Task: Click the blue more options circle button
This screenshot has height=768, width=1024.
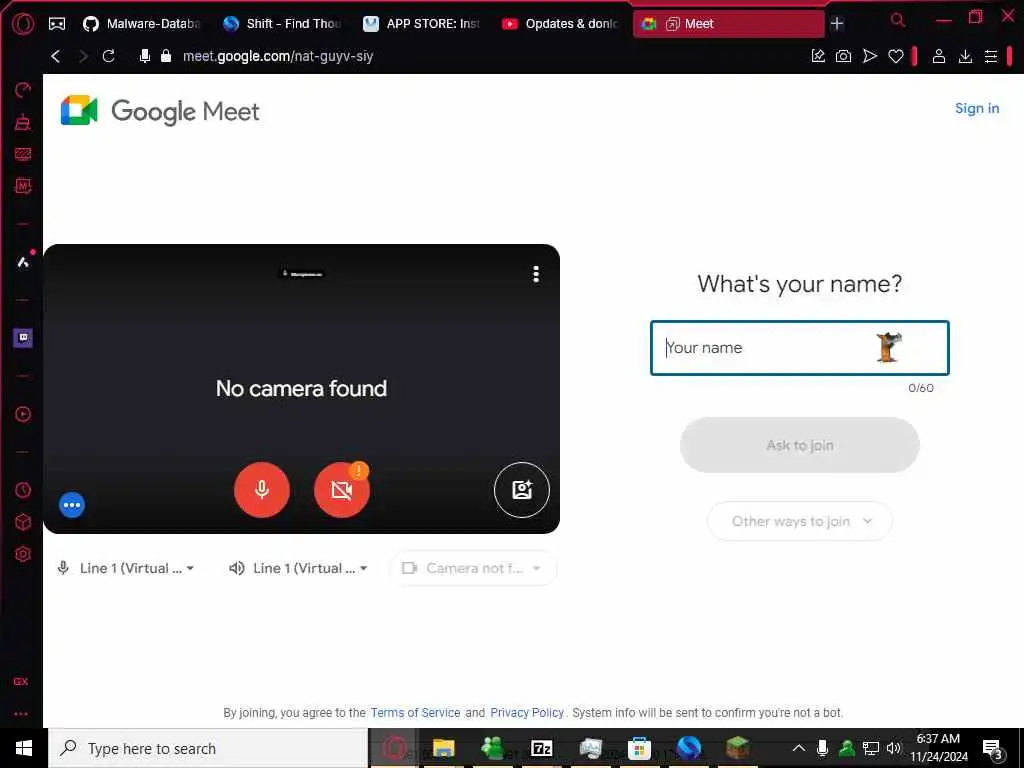Action: (72, 505)
